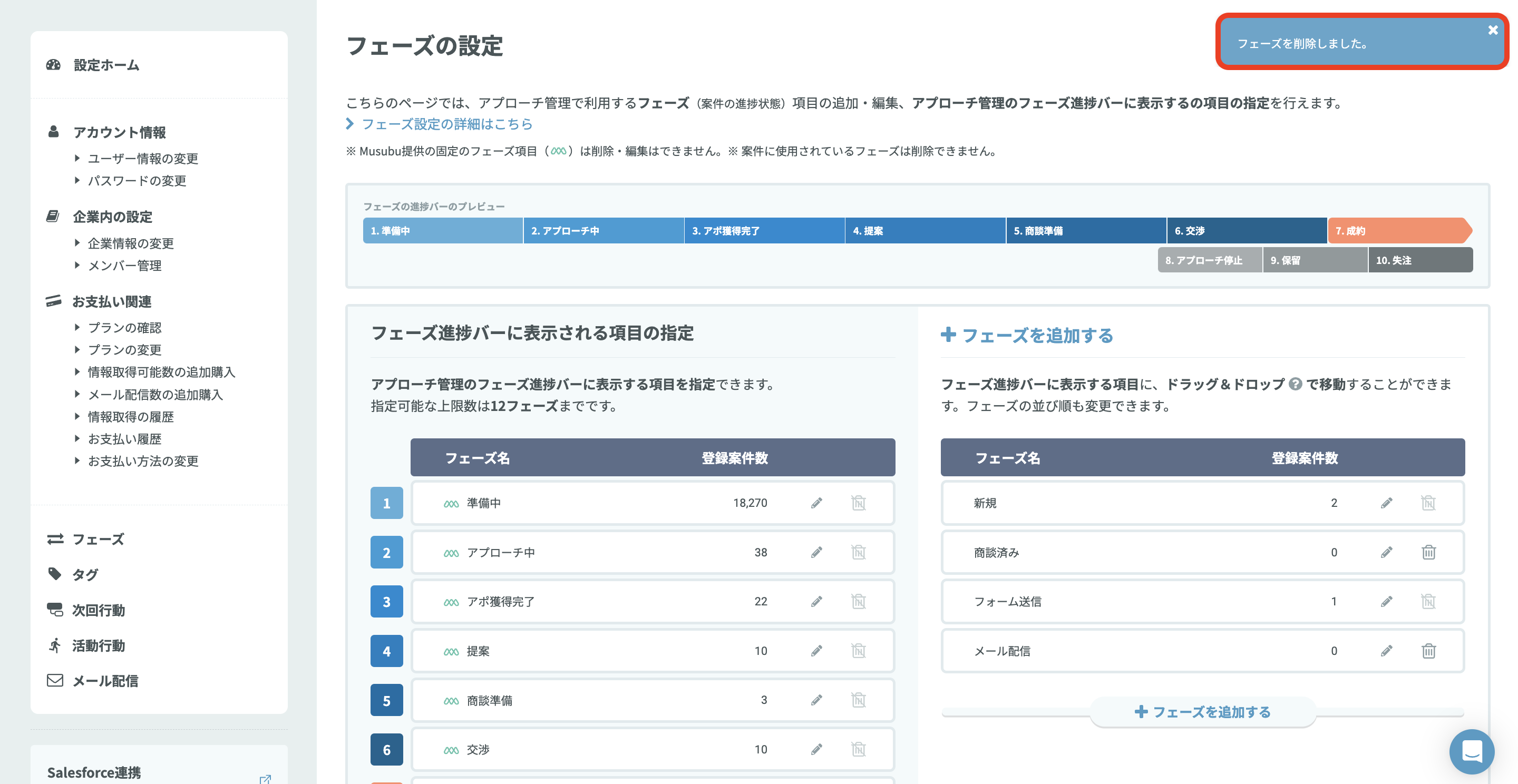Image resolution: width=1518 pixels, height=784 pixels.
Task: Click disabled trash icon for 商談準備
Action: (x=859, y=700)
